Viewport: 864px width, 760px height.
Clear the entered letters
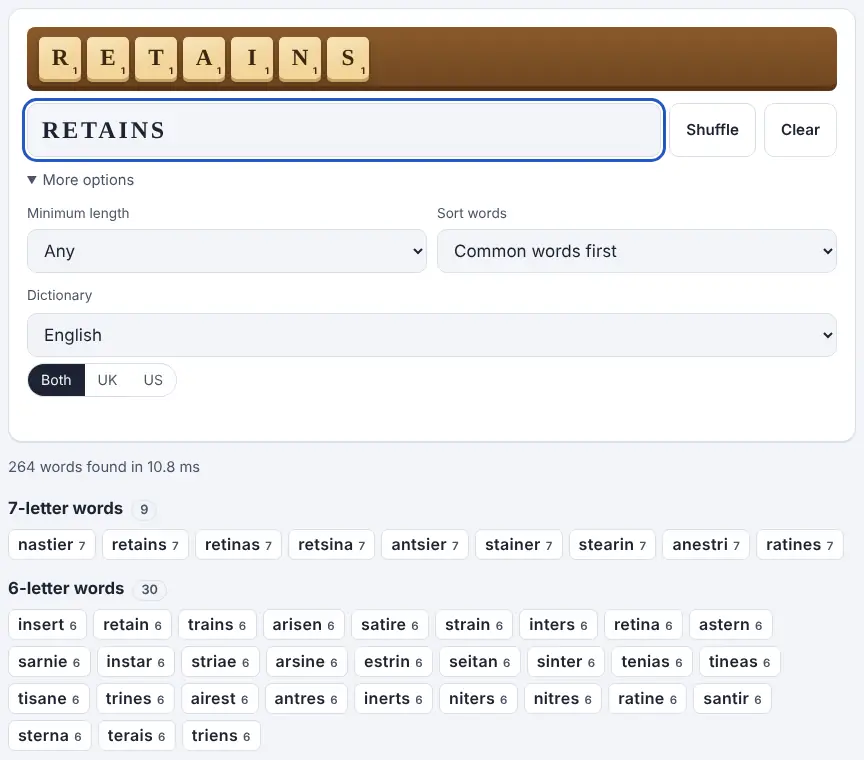800,130
